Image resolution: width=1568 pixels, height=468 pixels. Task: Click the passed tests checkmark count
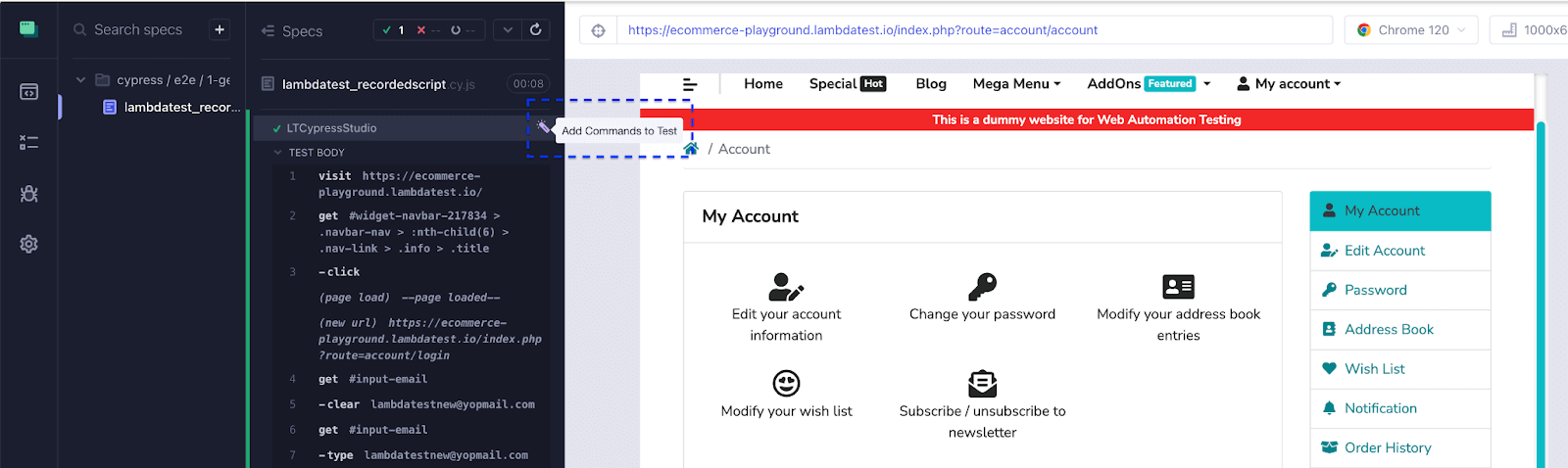pyautogui.click(x=394, y=30)
